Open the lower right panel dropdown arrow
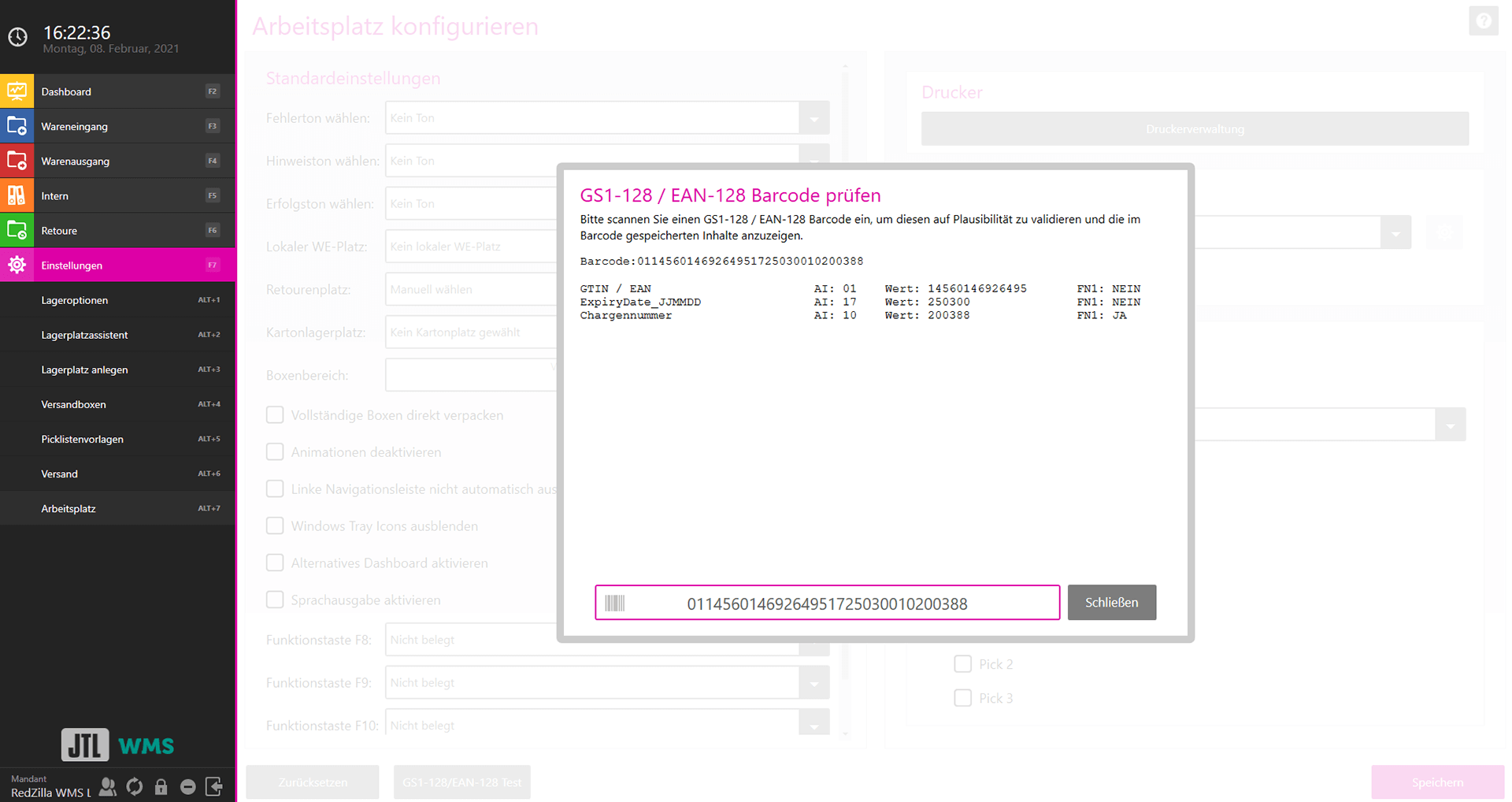 (x=1450, y=425)
